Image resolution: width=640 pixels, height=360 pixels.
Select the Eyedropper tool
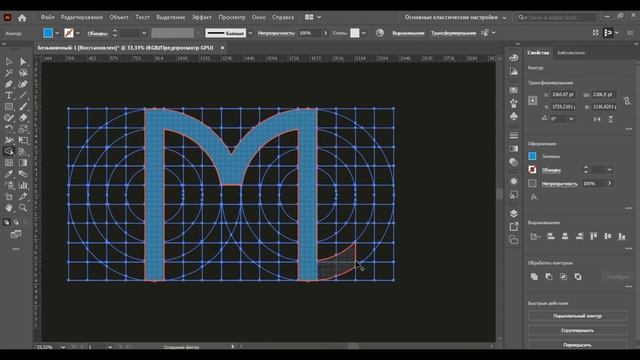[9, 174]
